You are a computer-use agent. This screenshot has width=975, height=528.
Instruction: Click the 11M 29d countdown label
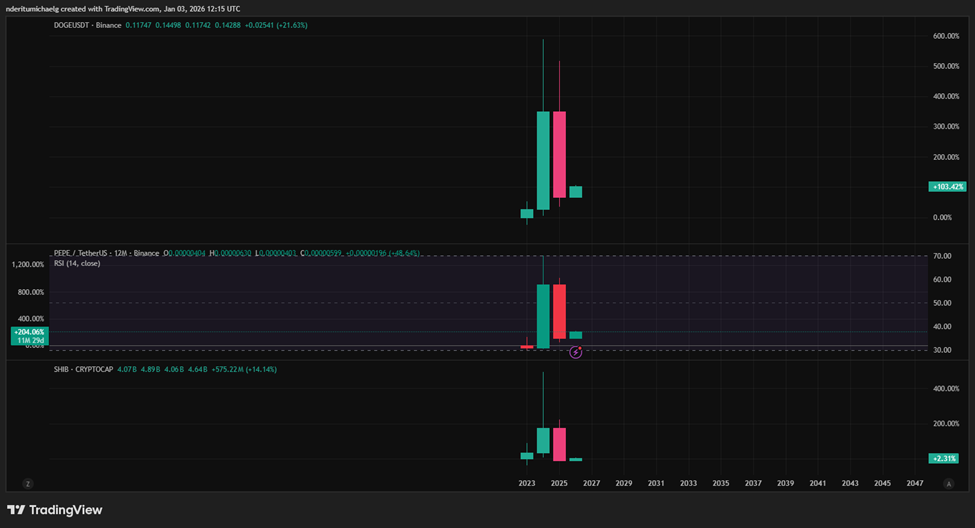[x=29, y=341]
